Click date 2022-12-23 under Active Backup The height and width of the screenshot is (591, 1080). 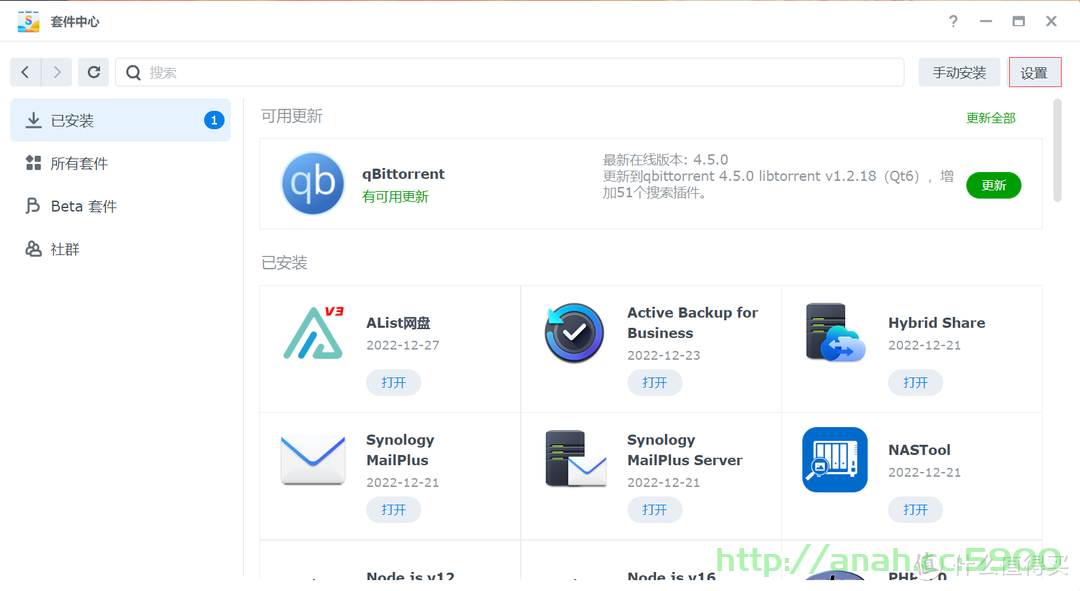point(663,355)
